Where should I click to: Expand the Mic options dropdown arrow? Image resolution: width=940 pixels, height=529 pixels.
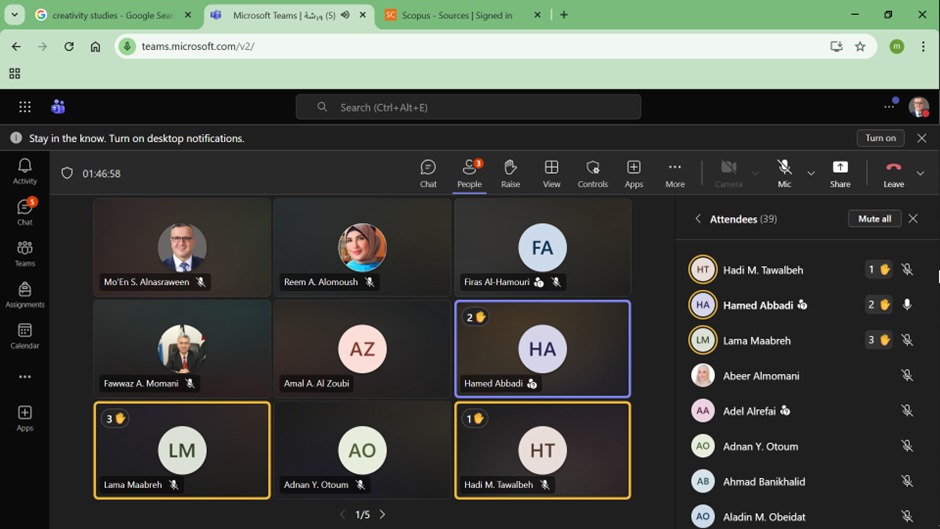[811, 174]
